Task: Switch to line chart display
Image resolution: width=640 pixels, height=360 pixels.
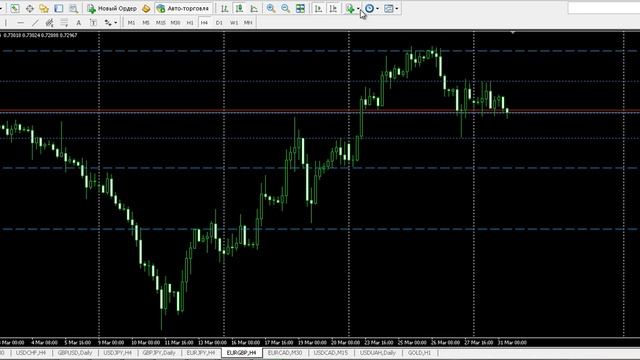Action: click(x=254, y=8)
